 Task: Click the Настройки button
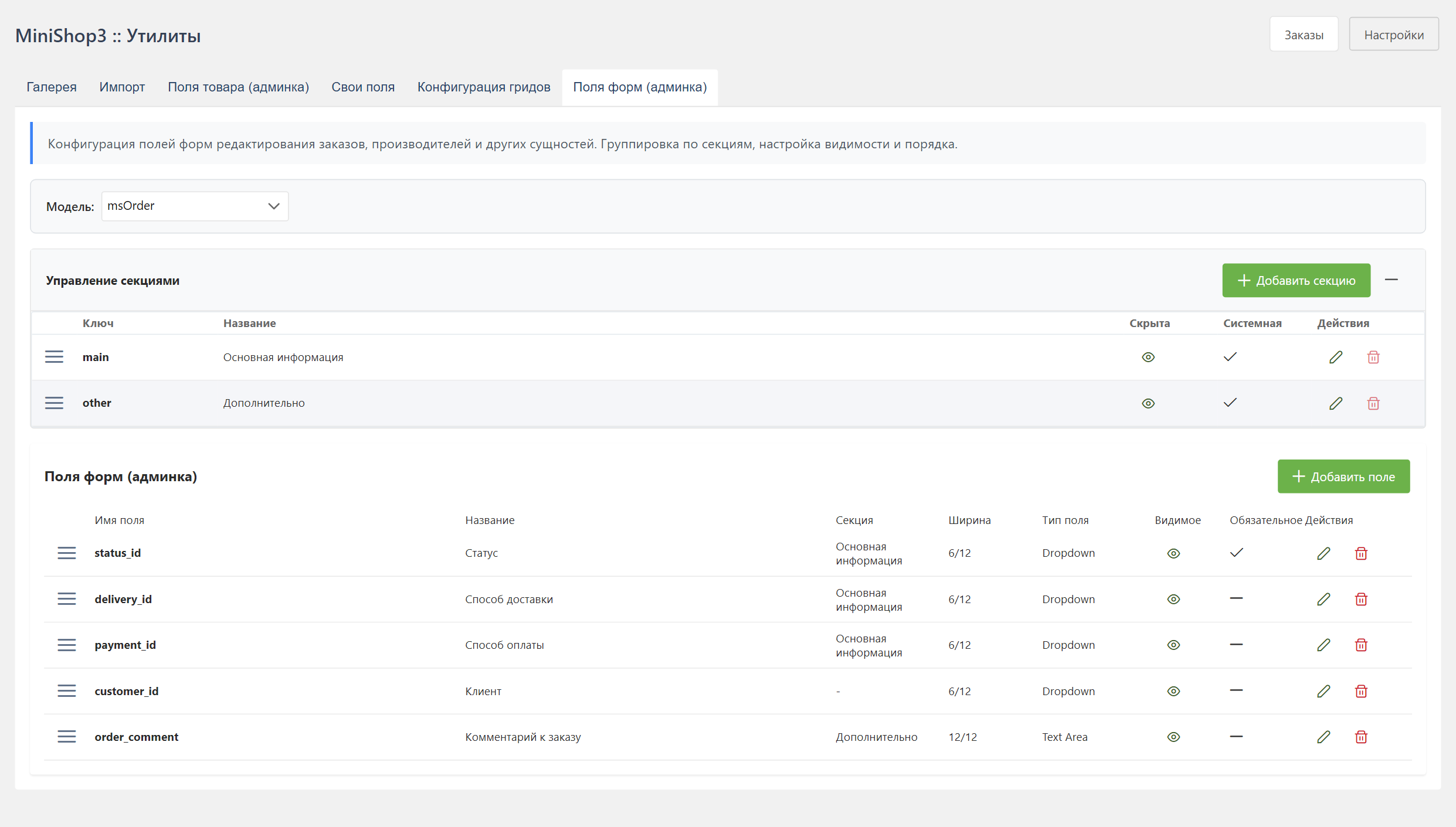(1394, 35)
